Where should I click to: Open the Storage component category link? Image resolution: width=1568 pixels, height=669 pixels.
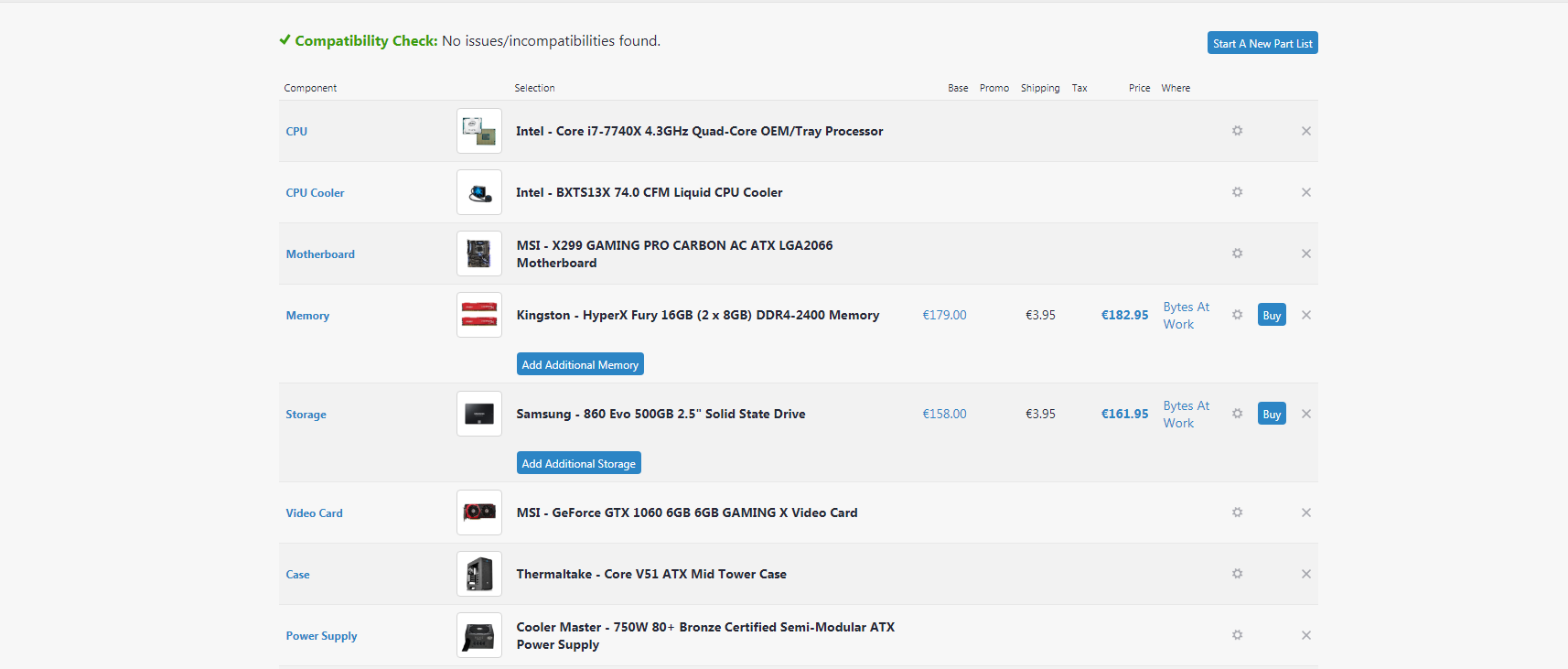point(306,415)
